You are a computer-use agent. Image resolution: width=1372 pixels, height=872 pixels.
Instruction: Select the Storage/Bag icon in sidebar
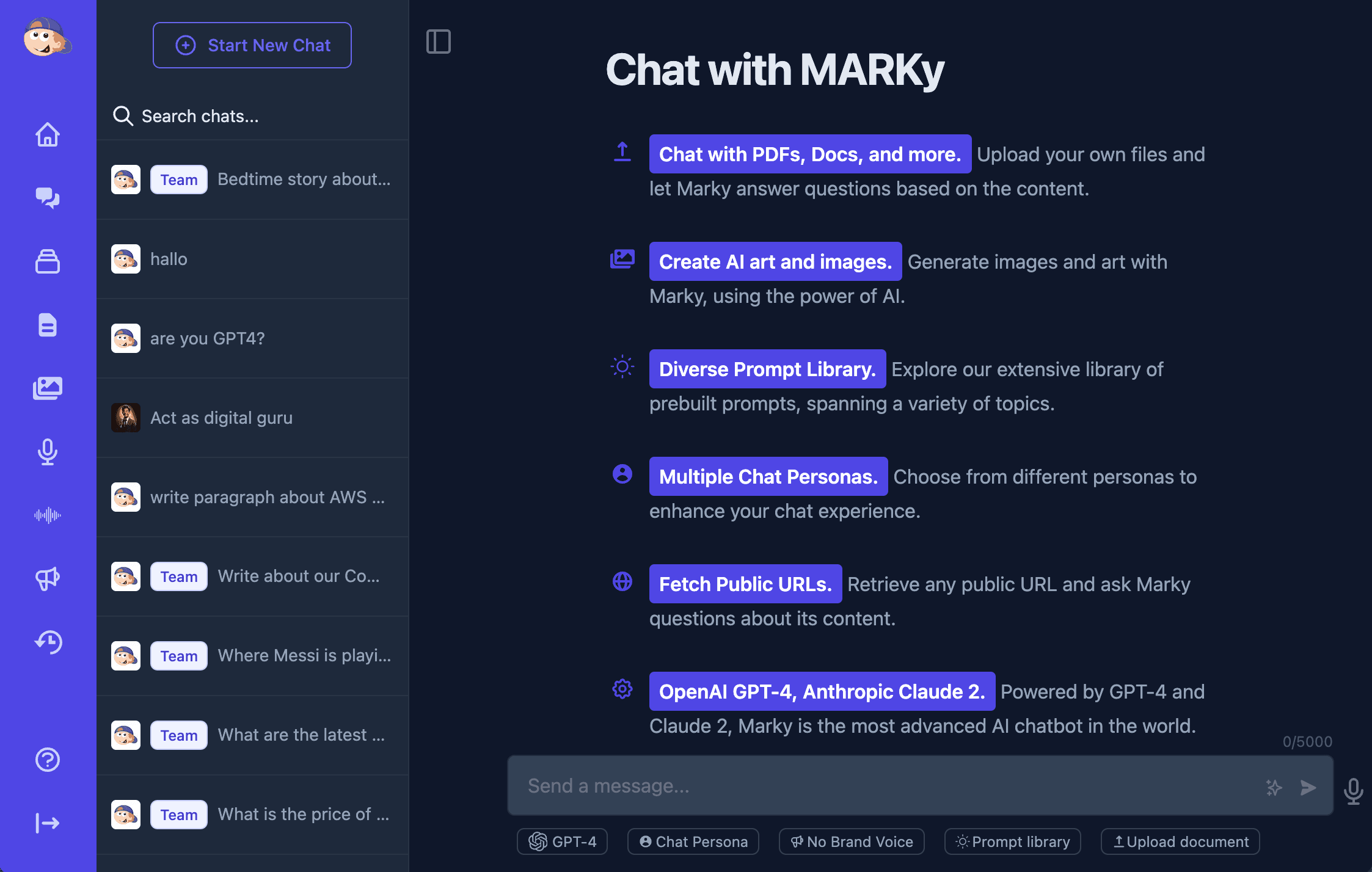coord(48,261)
